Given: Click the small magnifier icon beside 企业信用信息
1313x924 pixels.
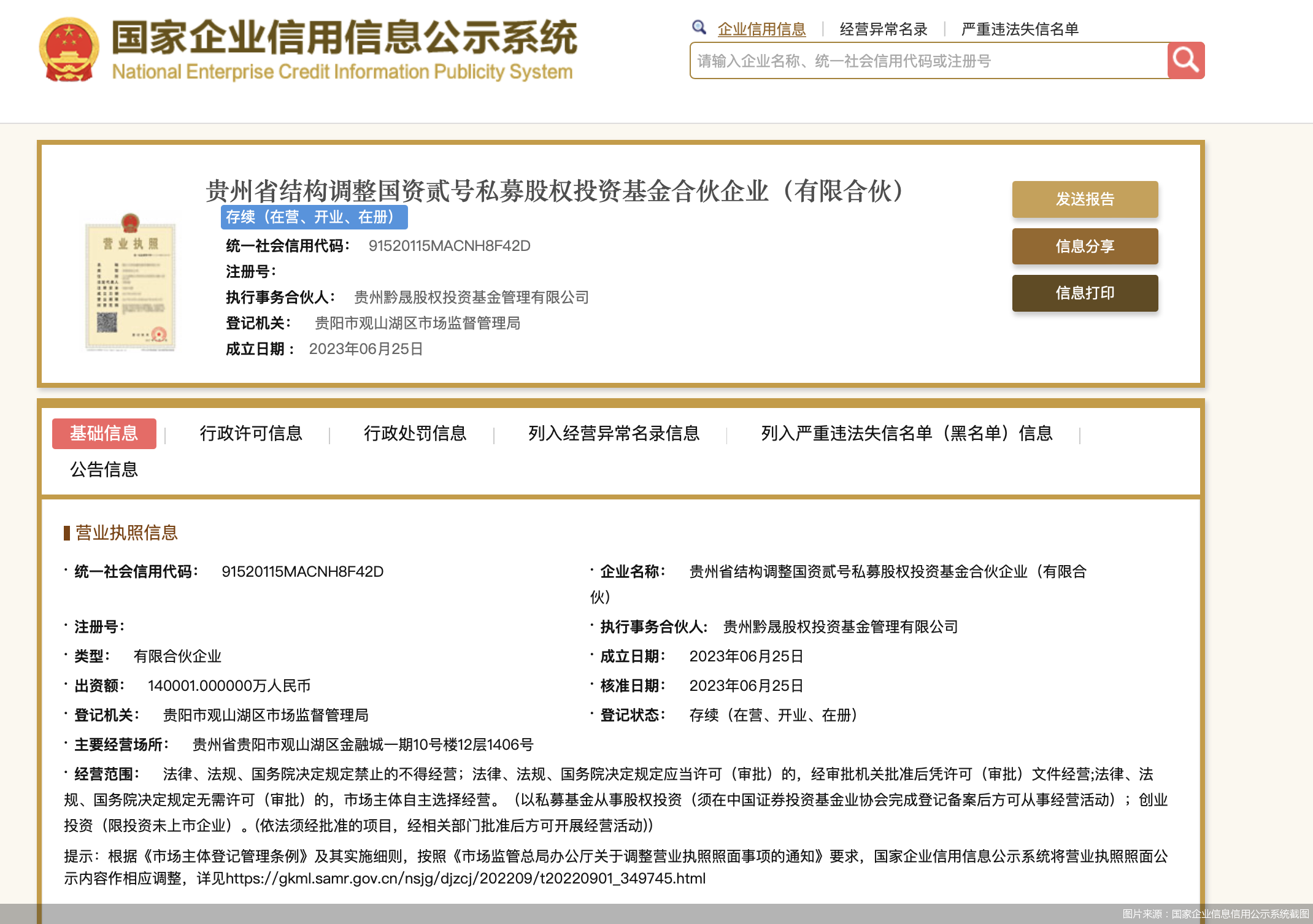Looking at the screenshot, I should coord(699,28).
